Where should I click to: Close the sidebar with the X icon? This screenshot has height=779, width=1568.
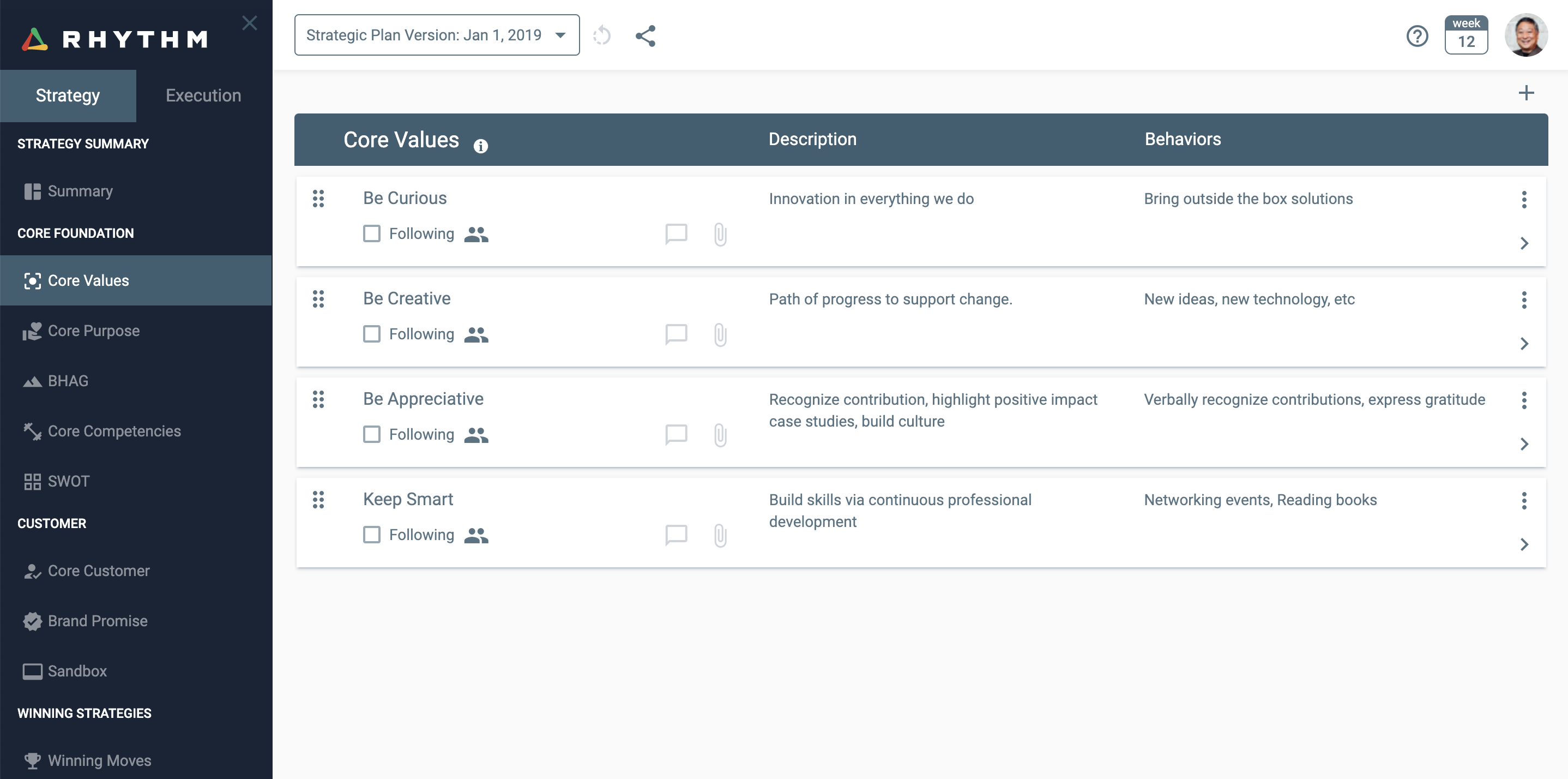250,22
